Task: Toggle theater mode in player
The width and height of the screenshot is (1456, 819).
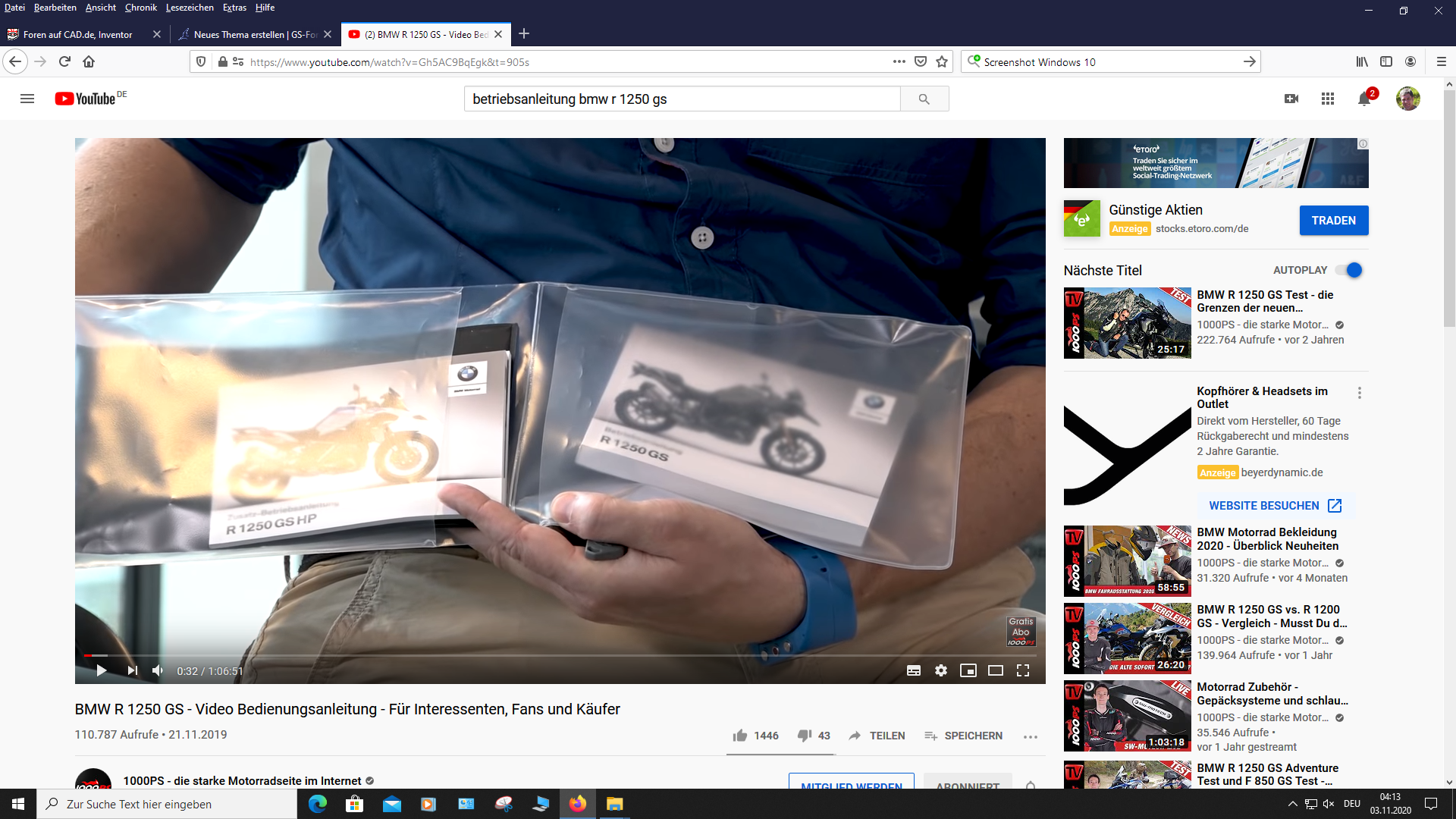Action: click(996, 670)
